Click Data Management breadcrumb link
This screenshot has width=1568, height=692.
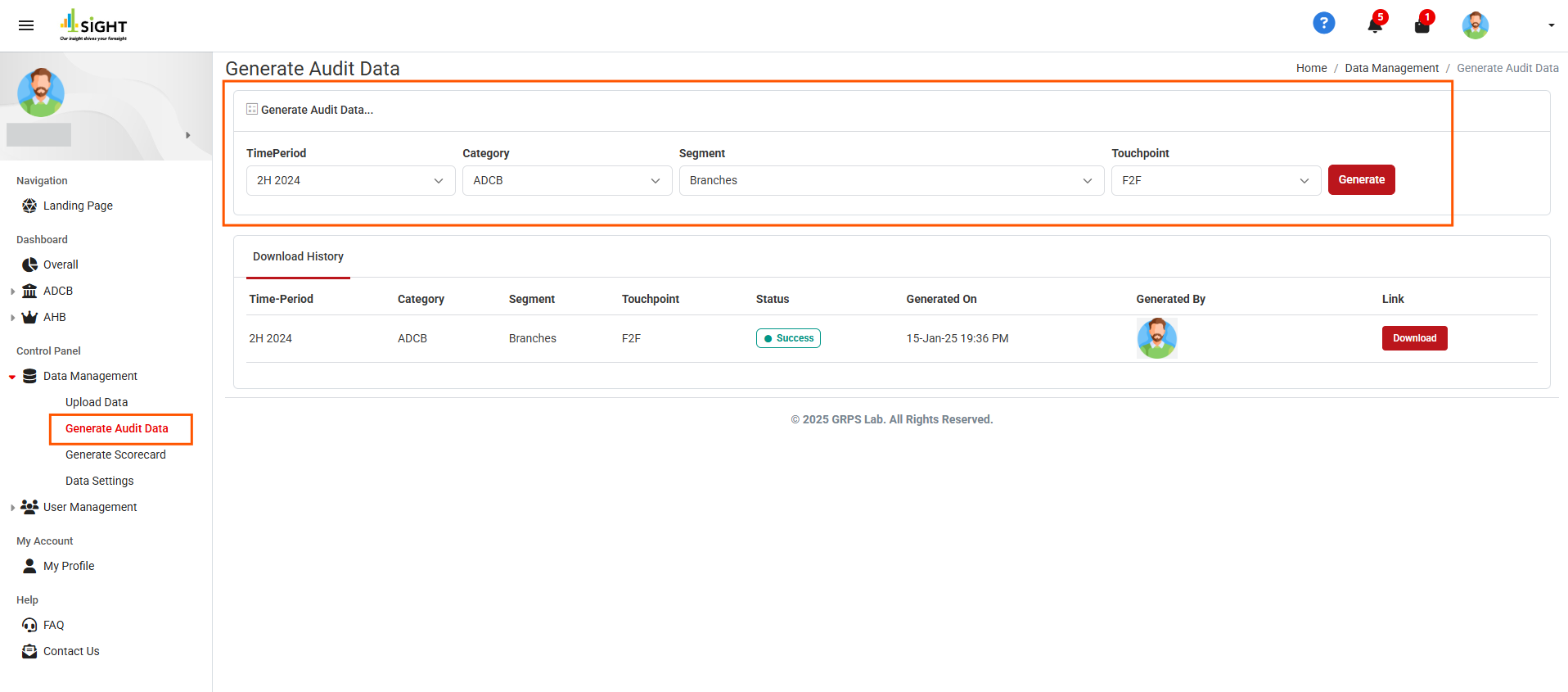click(1391, 68)
